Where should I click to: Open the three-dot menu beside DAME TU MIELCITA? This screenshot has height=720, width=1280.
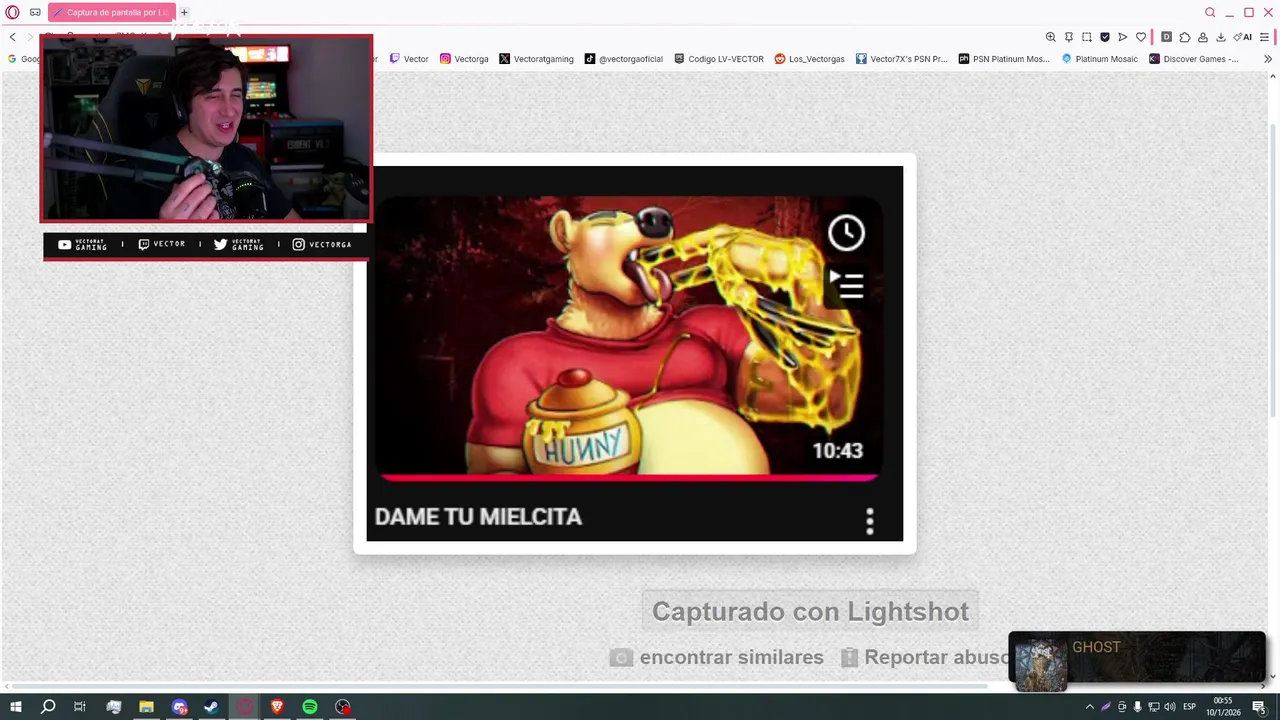point(869,521)
